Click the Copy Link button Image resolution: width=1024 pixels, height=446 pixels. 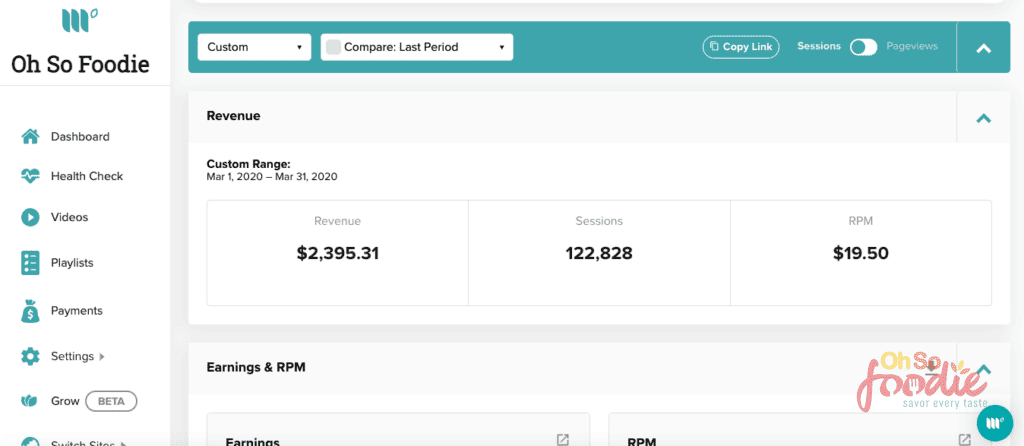pyautogui.click(x=741, y=47)
